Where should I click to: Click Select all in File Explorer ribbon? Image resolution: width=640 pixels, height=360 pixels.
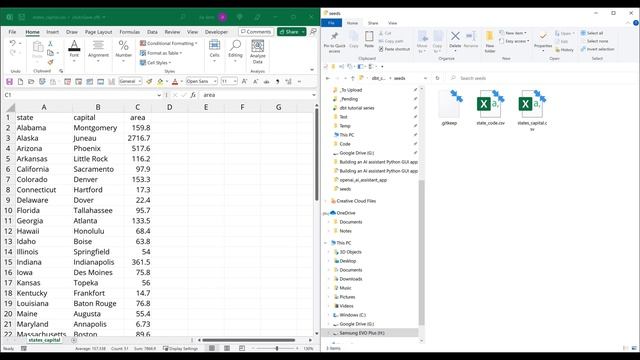591,33
